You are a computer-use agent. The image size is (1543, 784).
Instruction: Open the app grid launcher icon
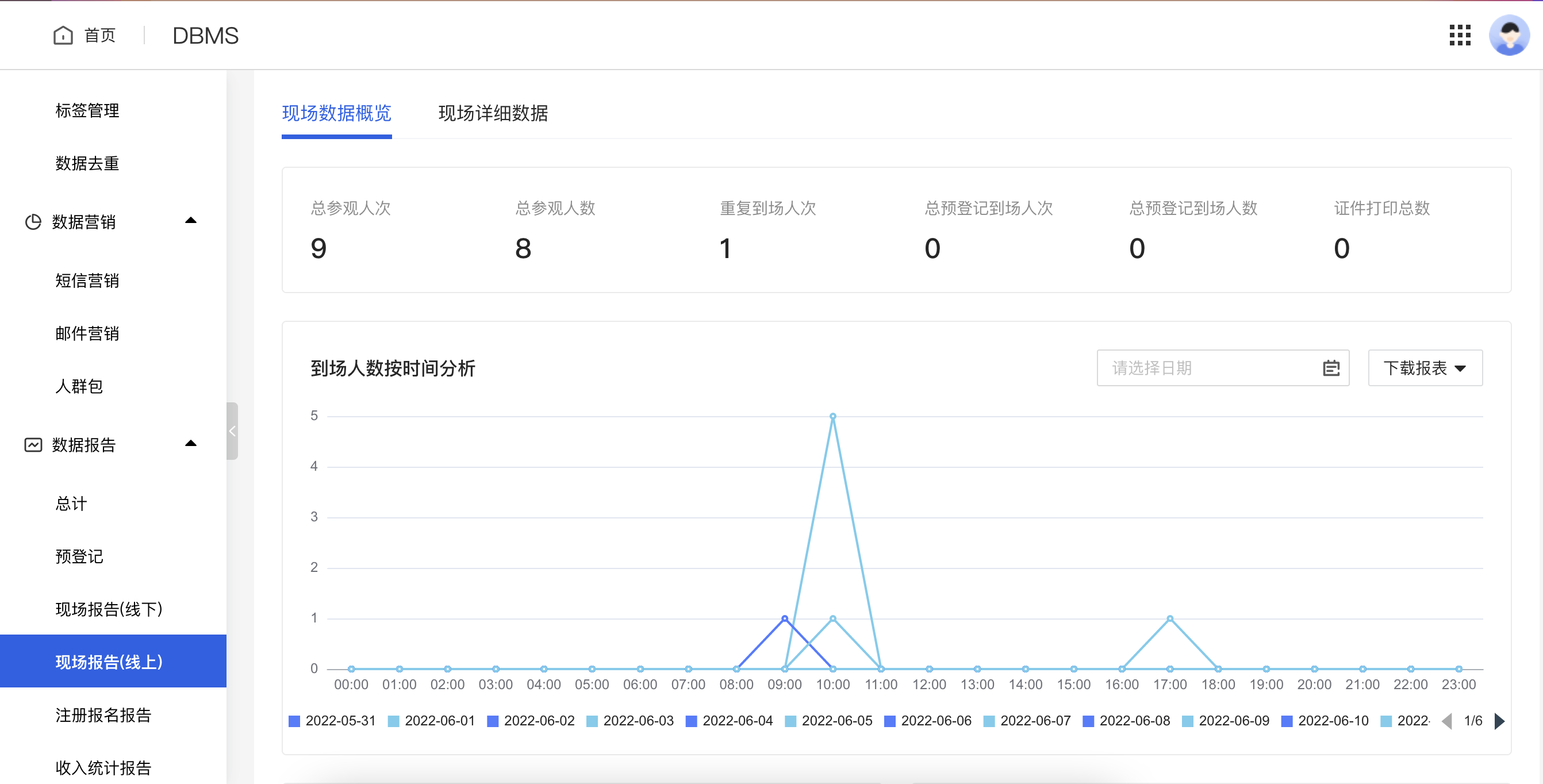(x=1460, y=35)
